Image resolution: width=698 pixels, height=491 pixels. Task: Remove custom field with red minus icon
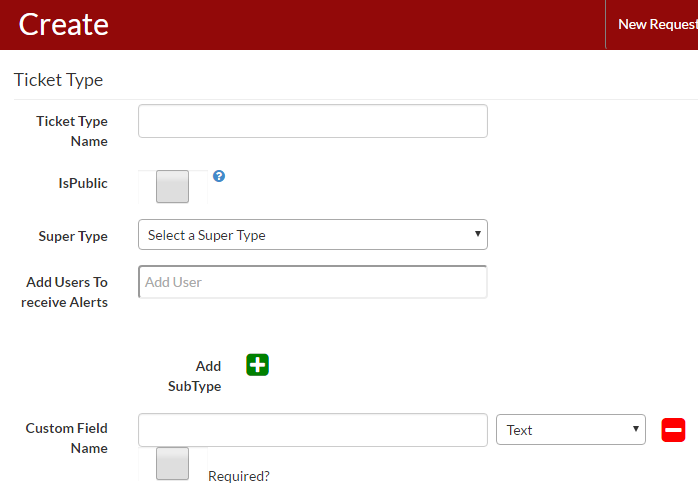coord(673,430)
